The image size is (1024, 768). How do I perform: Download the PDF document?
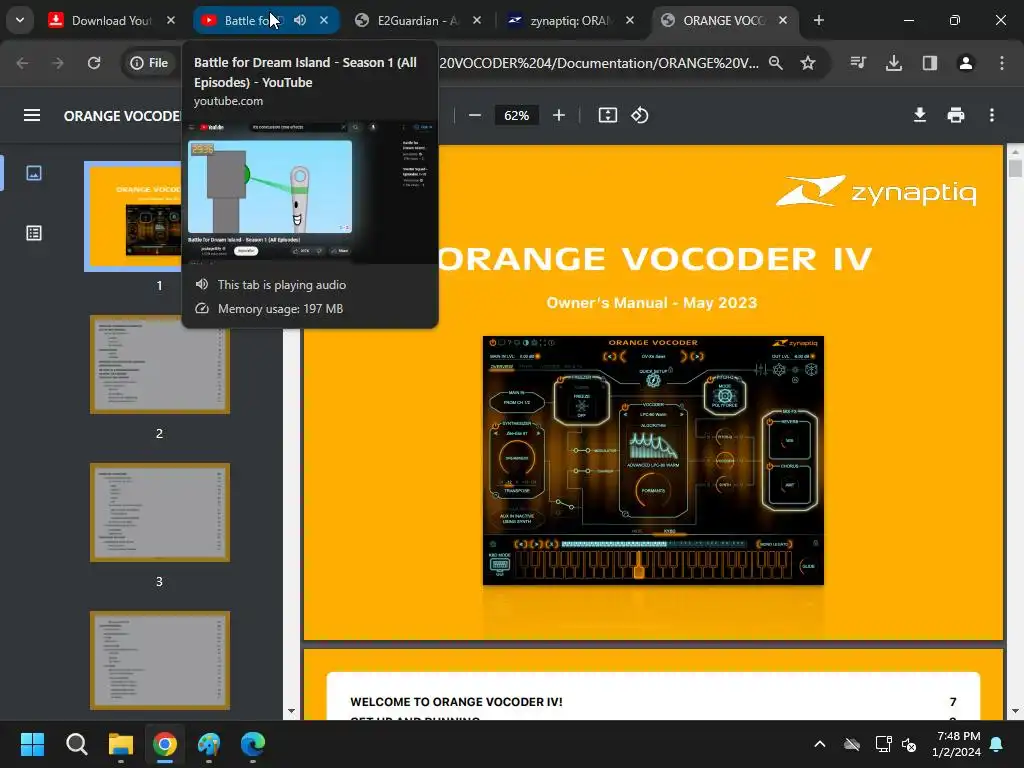[x=920, y=116]
